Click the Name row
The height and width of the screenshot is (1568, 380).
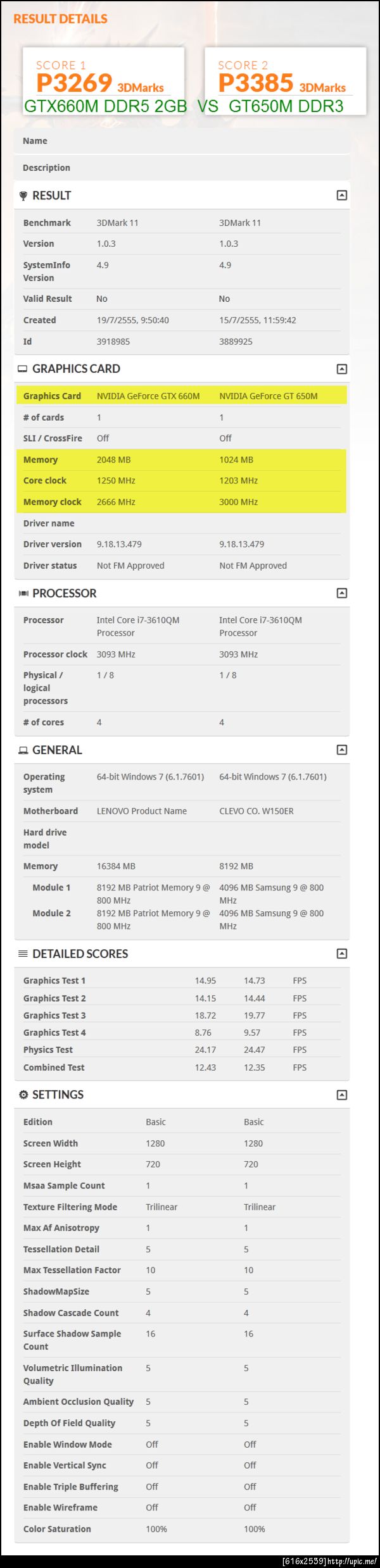pyautogui.click(x=181, y=141)
